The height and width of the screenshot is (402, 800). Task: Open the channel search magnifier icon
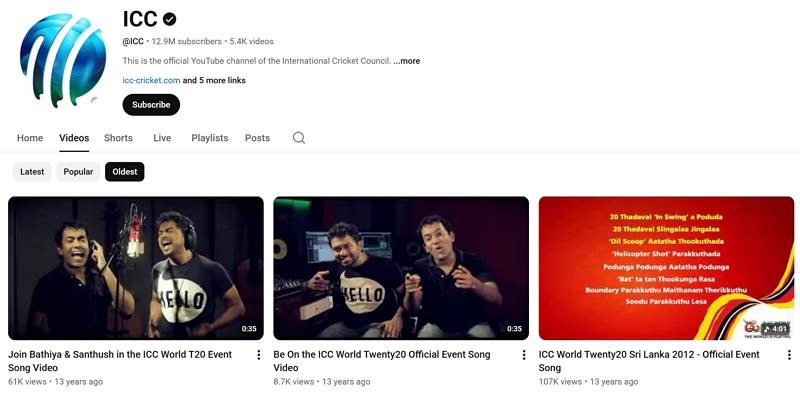[299, 138]
